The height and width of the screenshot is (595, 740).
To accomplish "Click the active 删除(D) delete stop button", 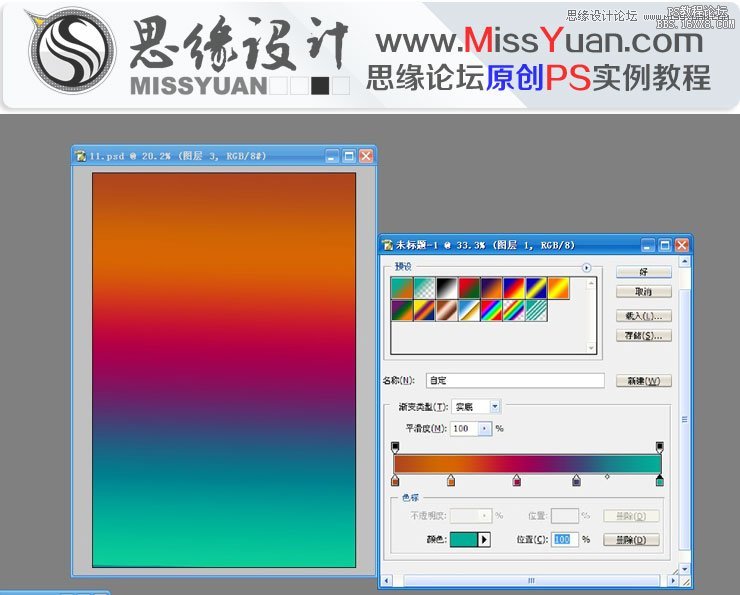I will (631, 540).
